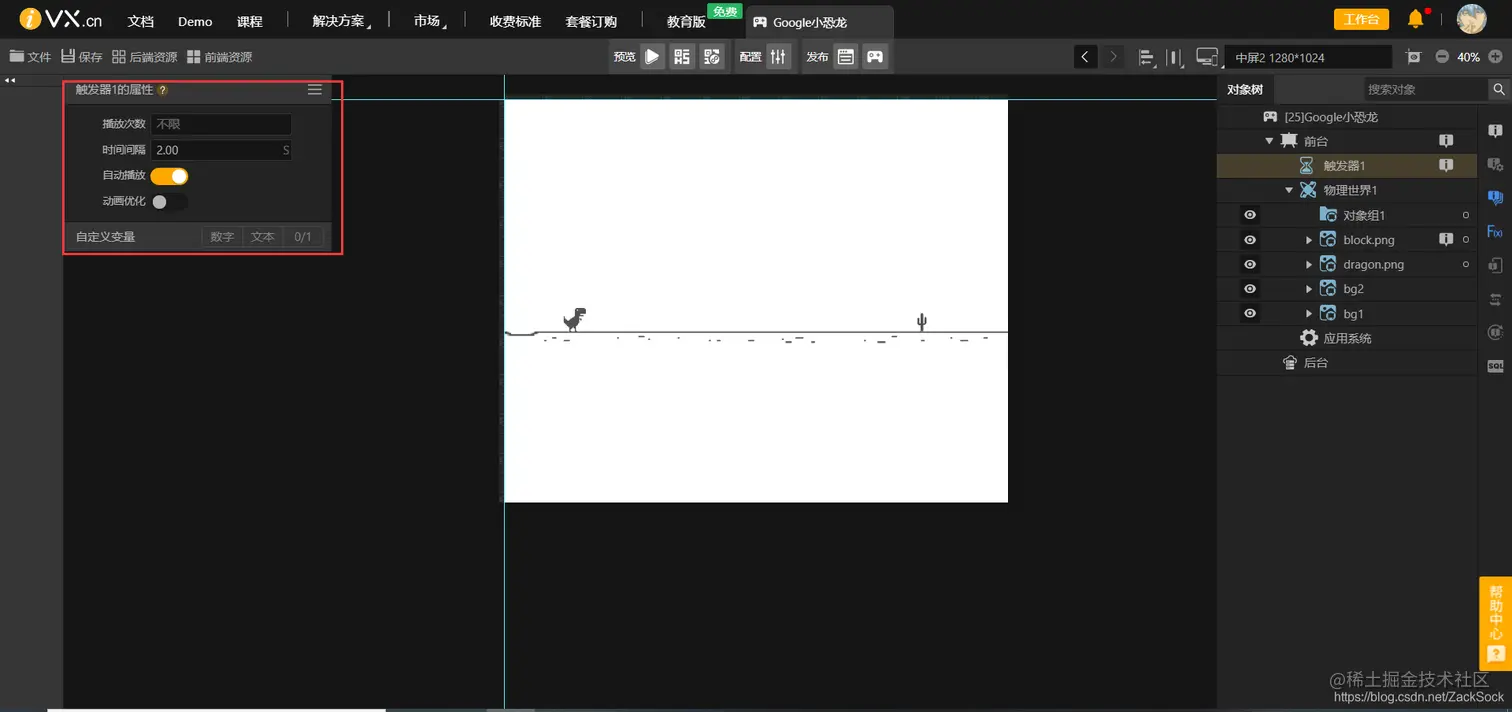The height and width of the screenshot is (712, 1512).
Task: Click the 工作台 workbench button
Action: (1361, 19)
